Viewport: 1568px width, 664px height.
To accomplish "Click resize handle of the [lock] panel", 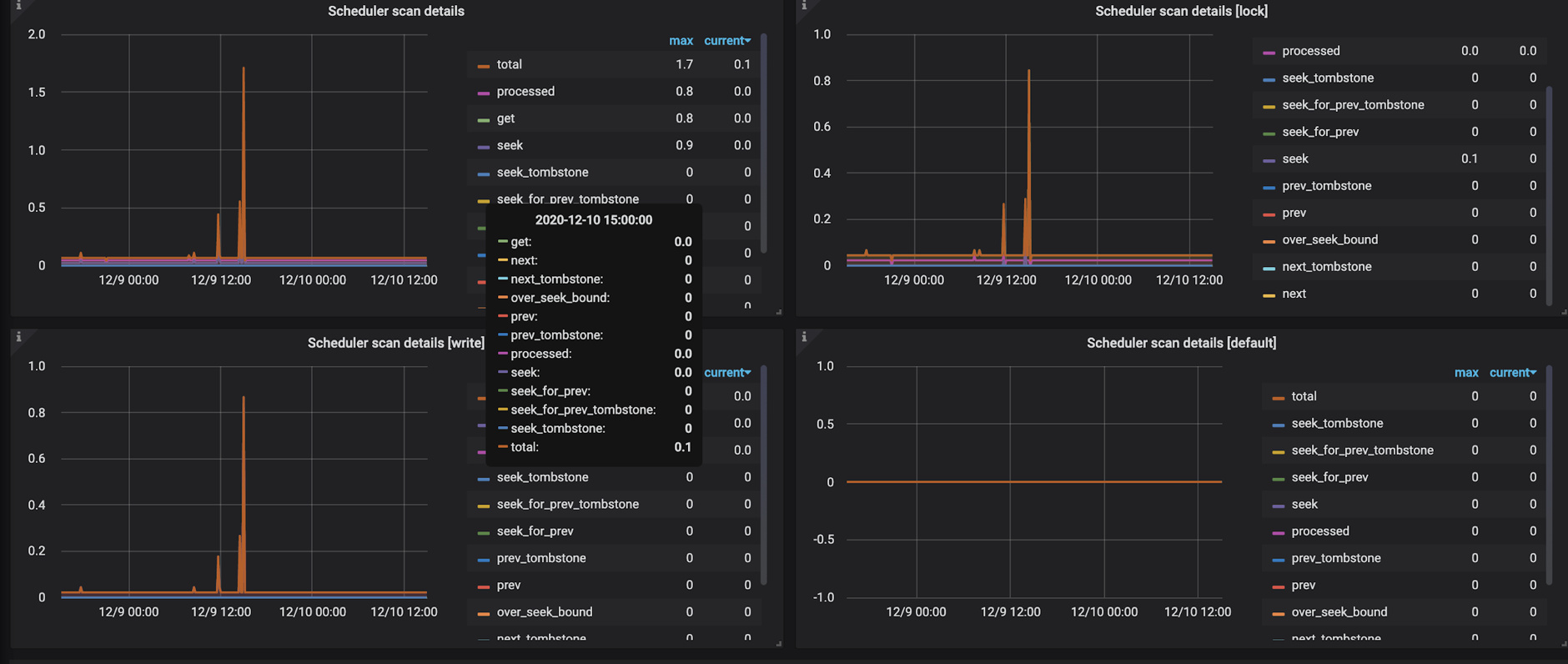I will (x=1563, y=312).
